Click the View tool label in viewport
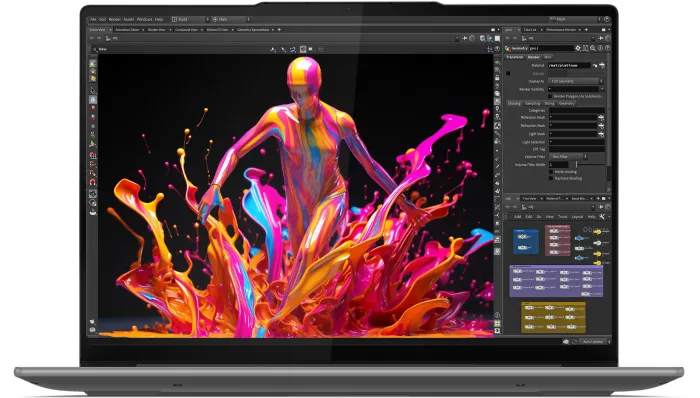 (x=102, y=49)
